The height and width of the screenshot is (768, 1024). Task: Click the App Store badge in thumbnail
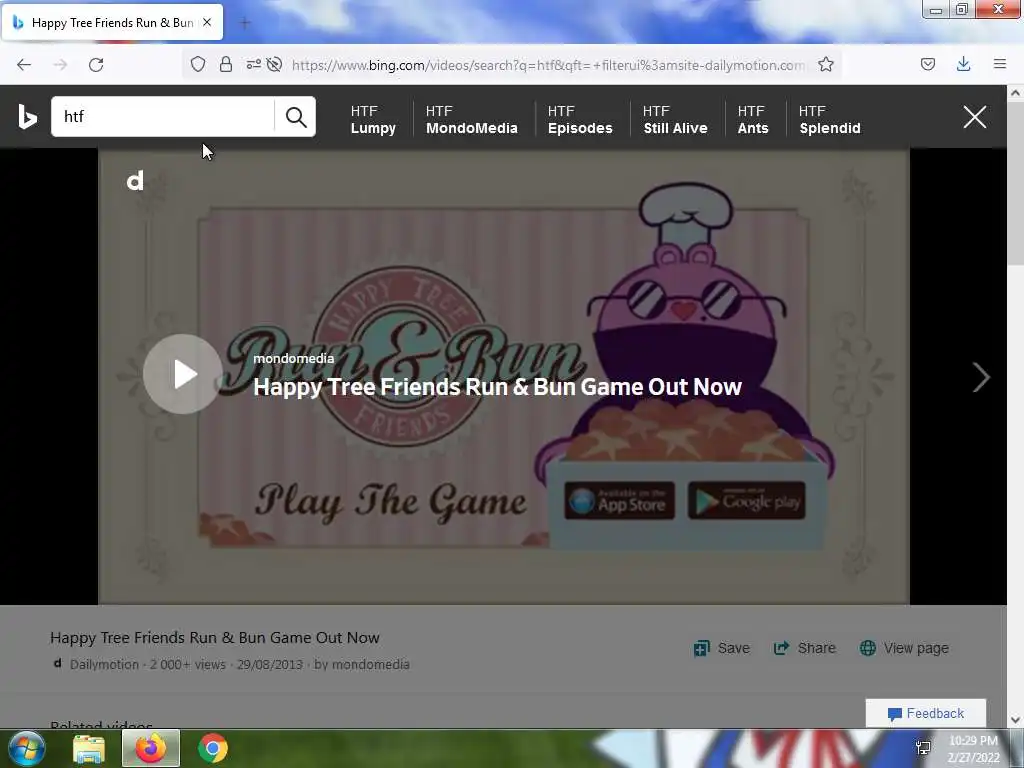pos(619,501)
